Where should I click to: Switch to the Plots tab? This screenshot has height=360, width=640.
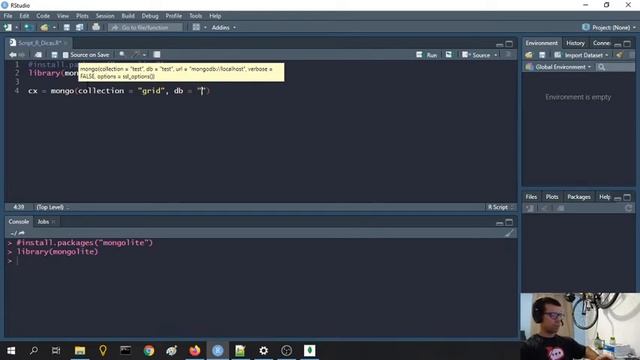pyautogui.click(x=552, y=197)
